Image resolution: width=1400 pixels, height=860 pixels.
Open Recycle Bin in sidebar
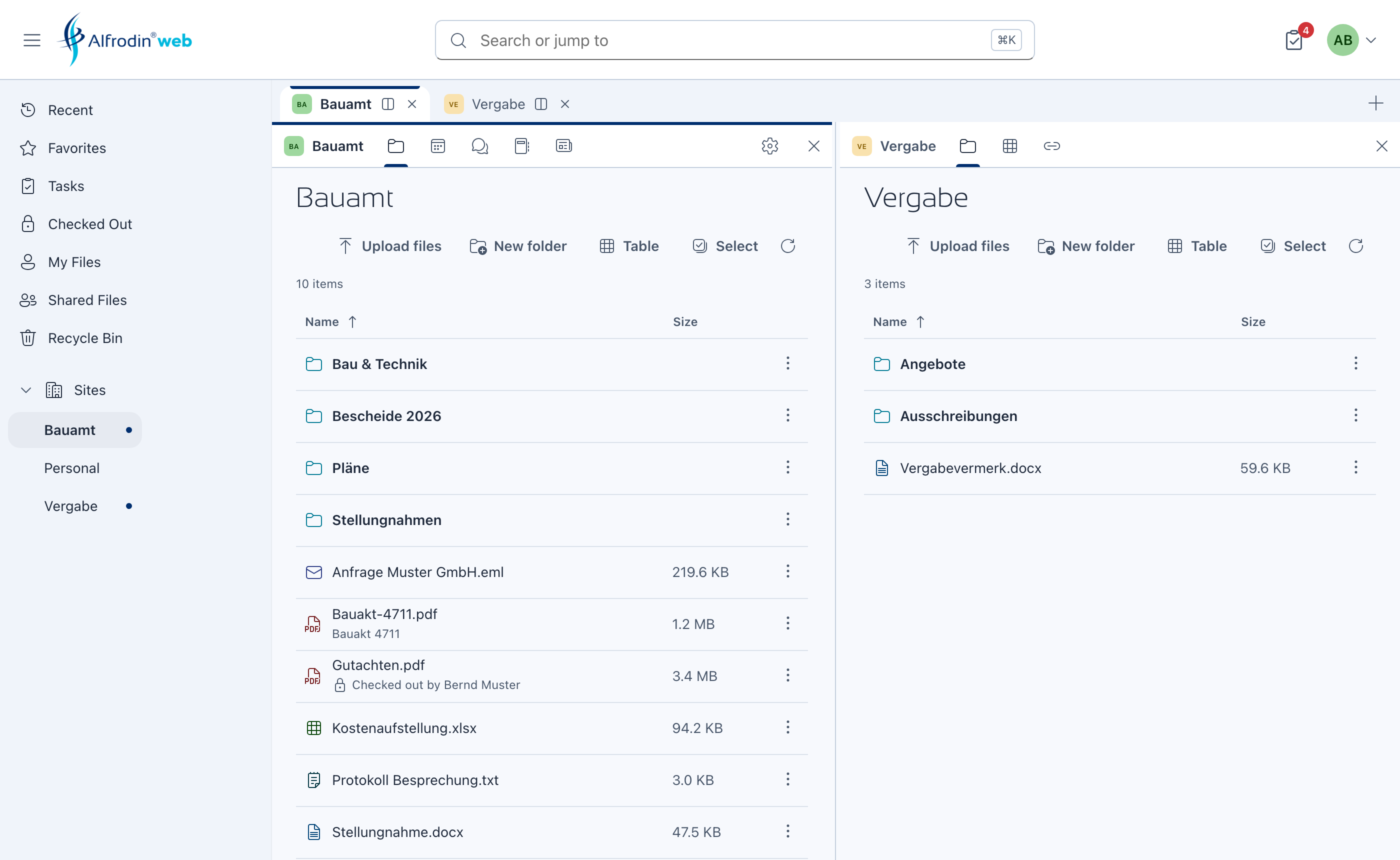coord(71,338)
